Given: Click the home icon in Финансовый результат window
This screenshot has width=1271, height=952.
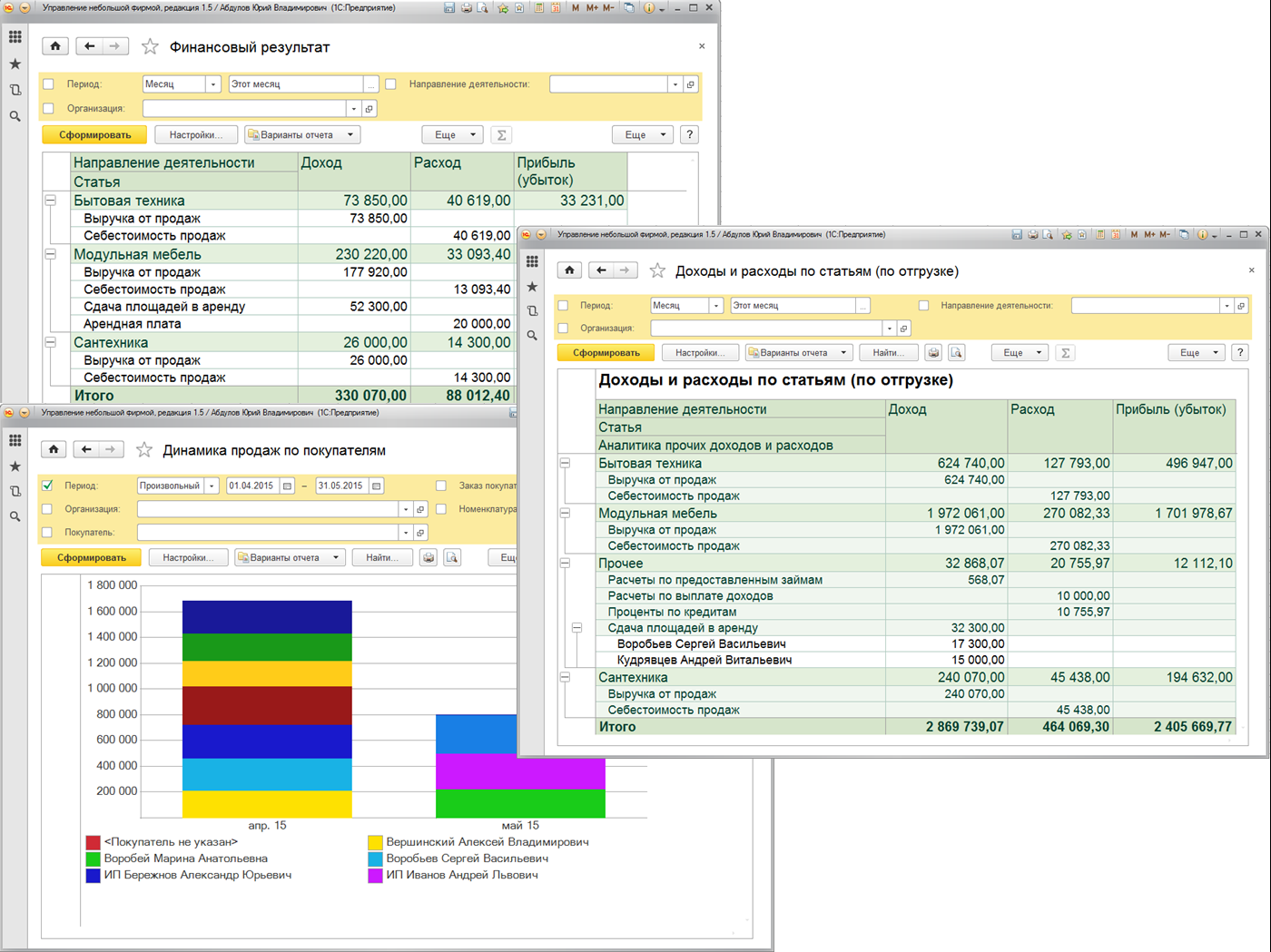Looking at the screenshot, I should point(55,46).
